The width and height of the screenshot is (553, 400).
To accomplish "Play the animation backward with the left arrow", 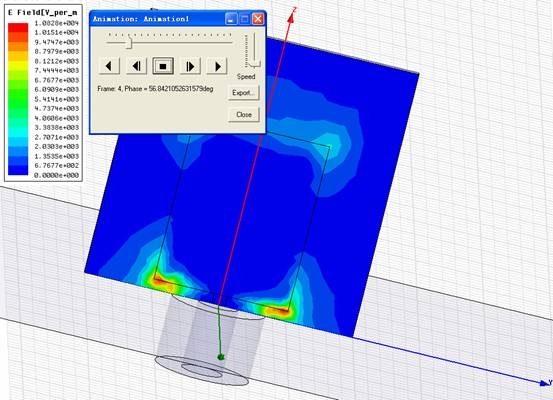I will [x=109, y=66].
